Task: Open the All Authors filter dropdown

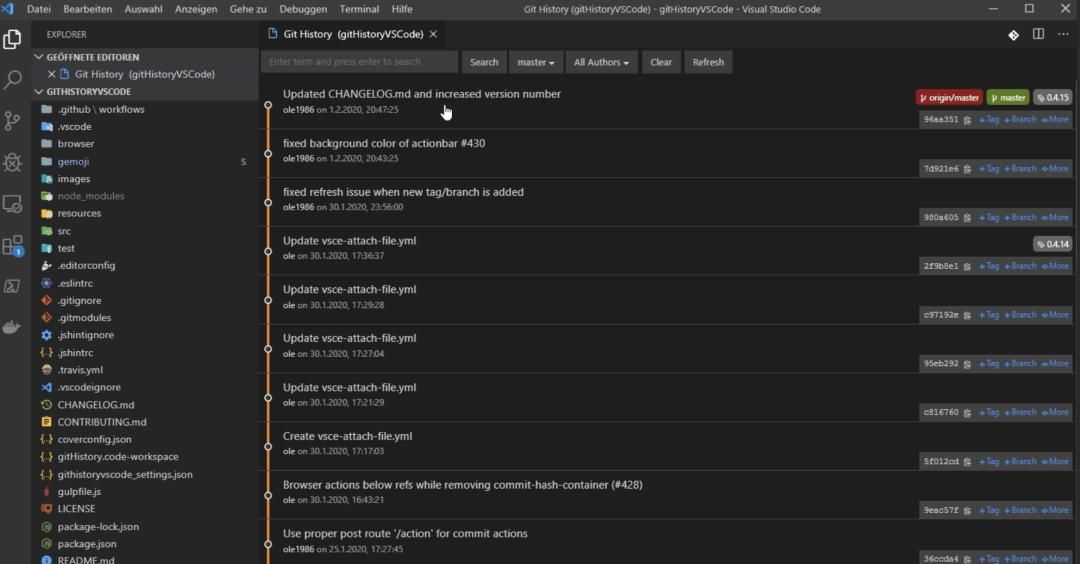Action: click(601, 62)
